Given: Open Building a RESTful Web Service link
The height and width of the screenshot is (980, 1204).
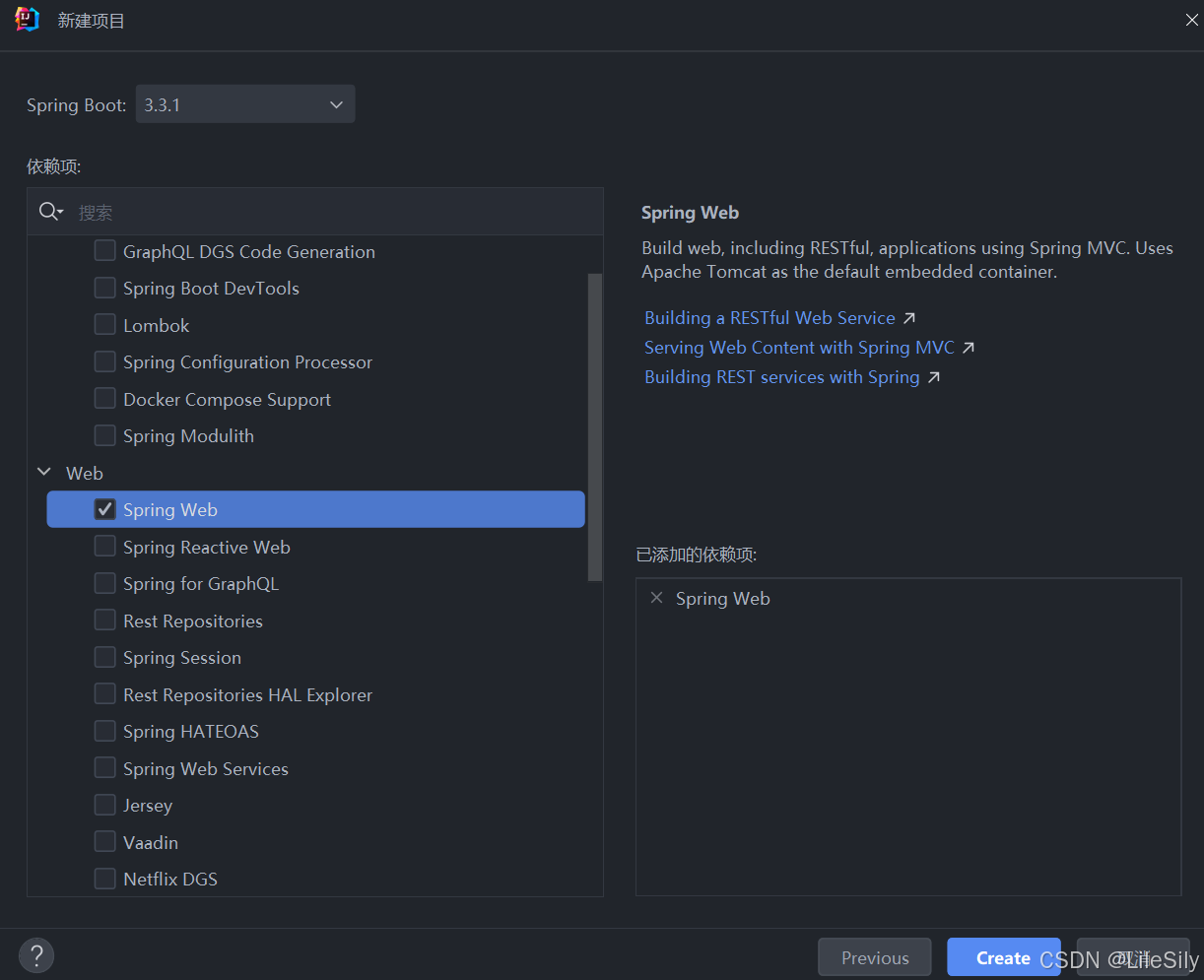Looking at the screenshot, I should pos(769,318).
